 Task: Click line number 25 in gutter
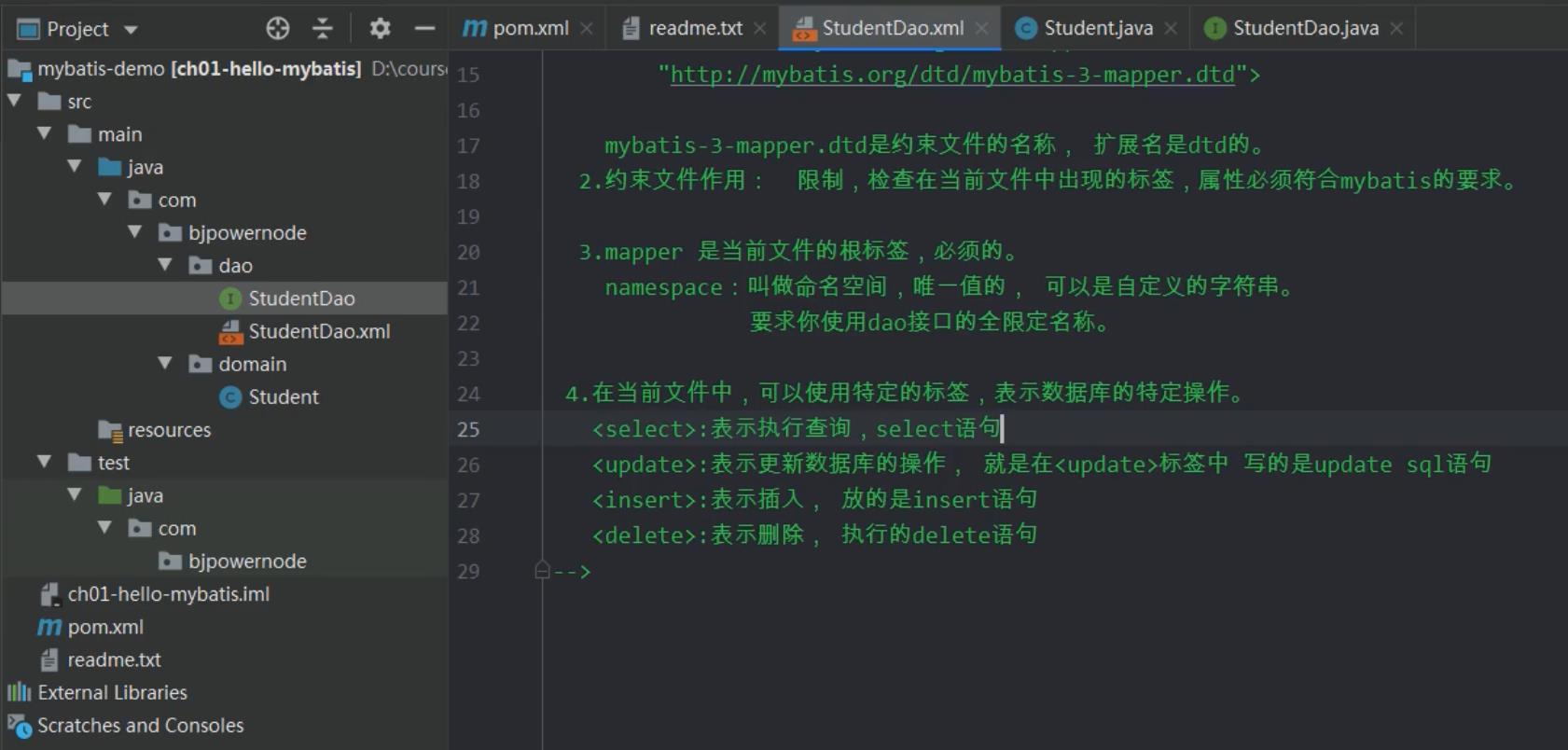click(468, 429)
